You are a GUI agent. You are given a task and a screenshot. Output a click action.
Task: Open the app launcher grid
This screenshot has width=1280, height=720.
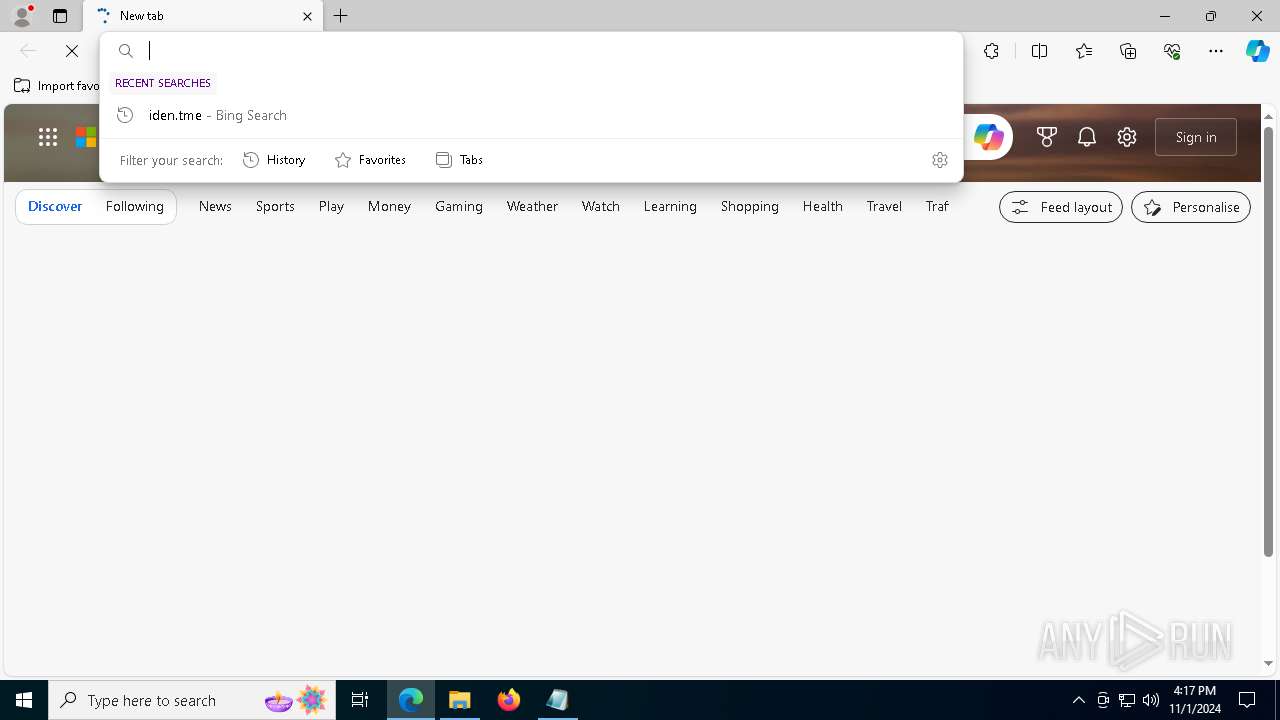48,137
